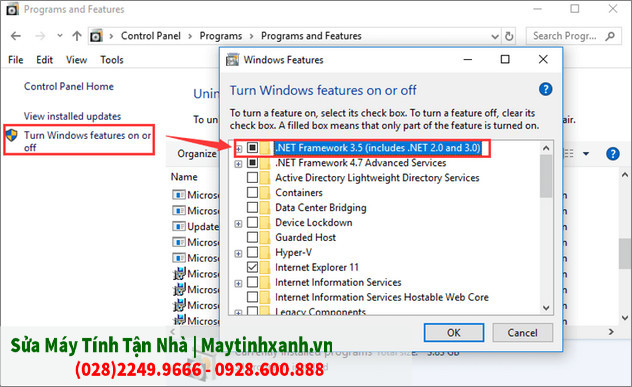The height and width of the screenshot is (387, 632).
Task: Enable the Containers checkbox
Action: click(x=252, y=192)
